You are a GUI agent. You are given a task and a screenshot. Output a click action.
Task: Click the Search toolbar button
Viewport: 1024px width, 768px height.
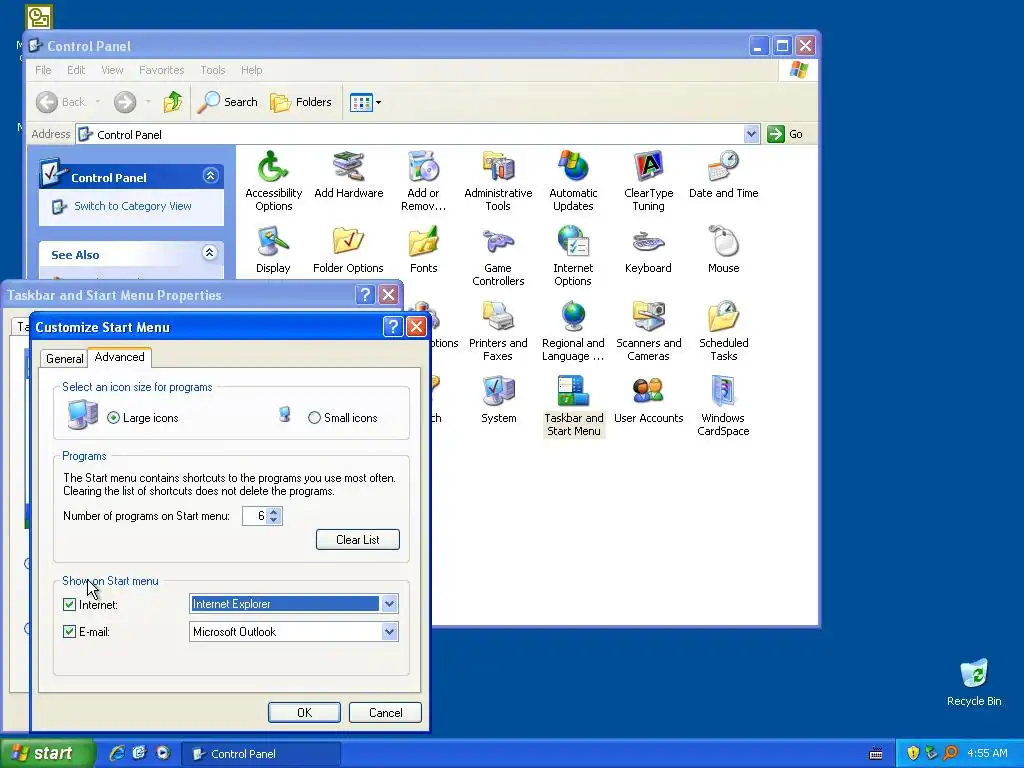click(x=227, y=102)
